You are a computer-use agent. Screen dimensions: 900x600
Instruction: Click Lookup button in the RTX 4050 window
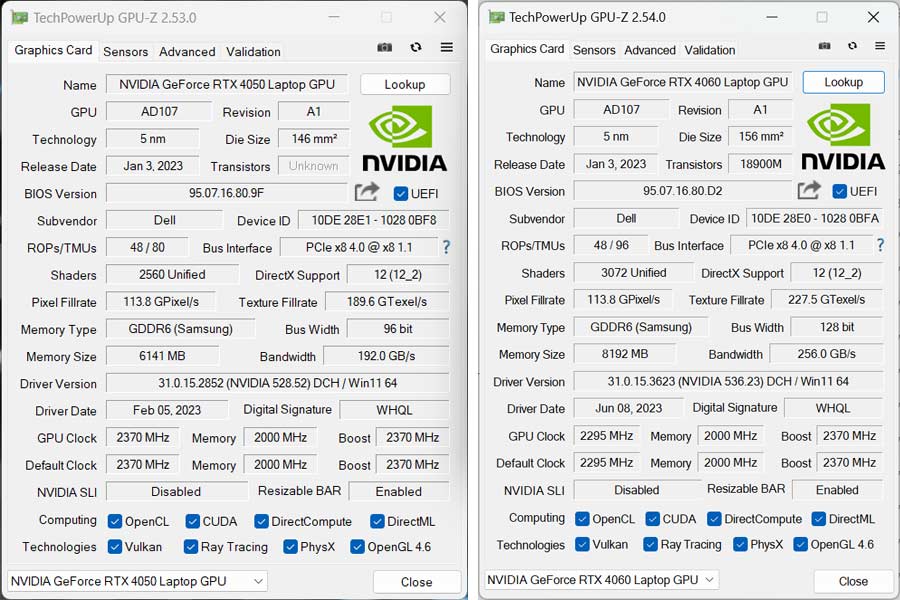[x=405, y=84]
